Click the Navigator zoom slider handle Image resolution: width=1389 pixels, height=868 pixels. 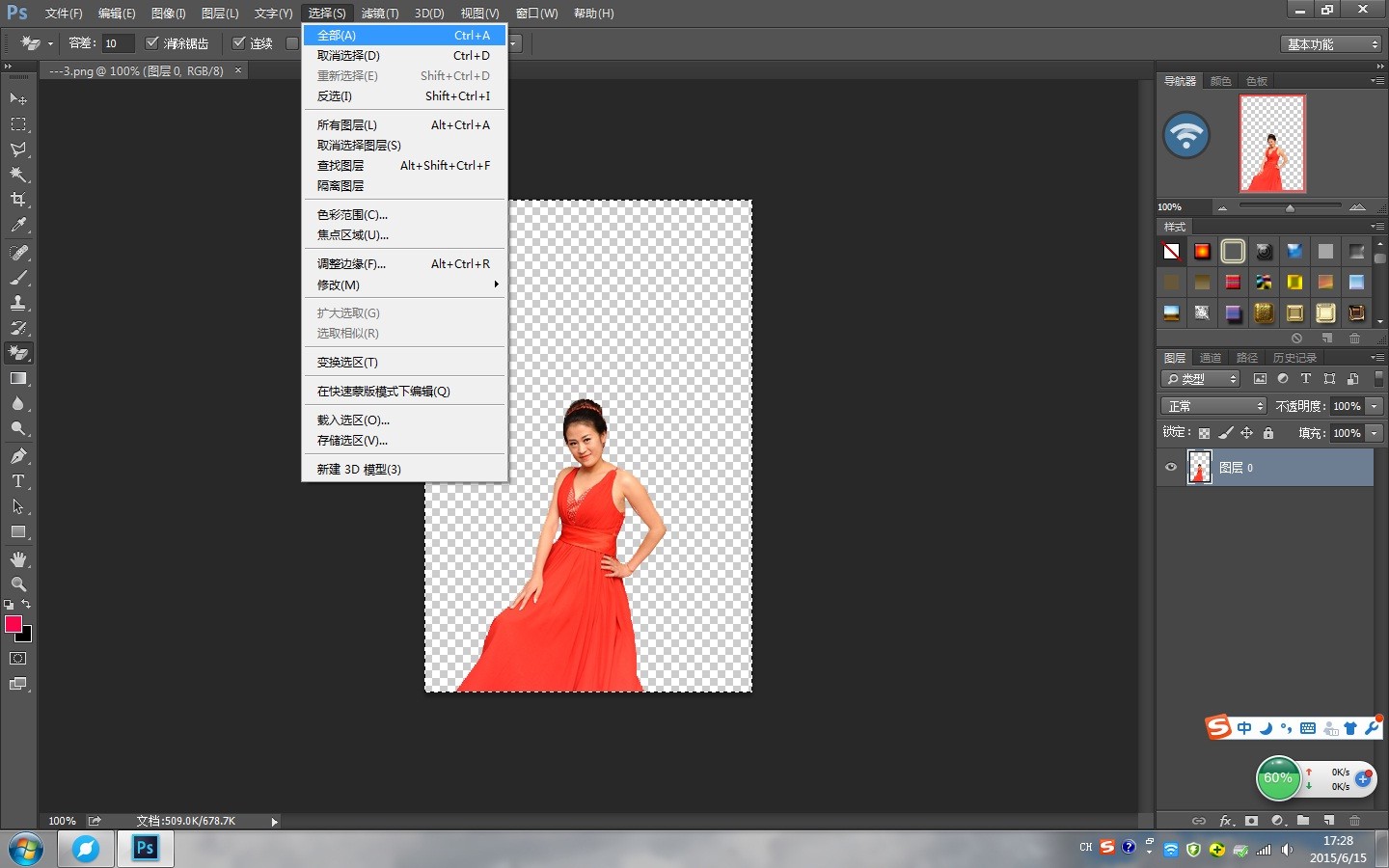click(x=1290, y=207)
